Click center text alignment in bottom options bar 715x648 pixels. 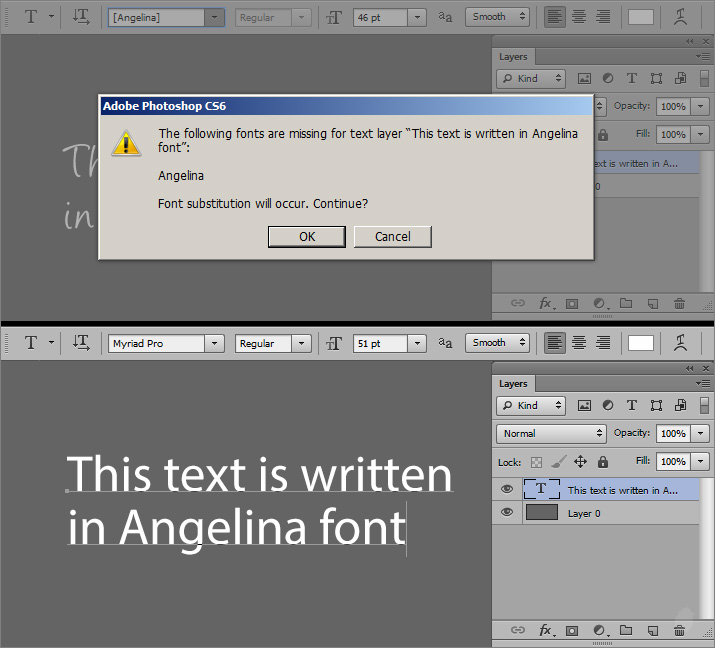click(x=579, y=343)
